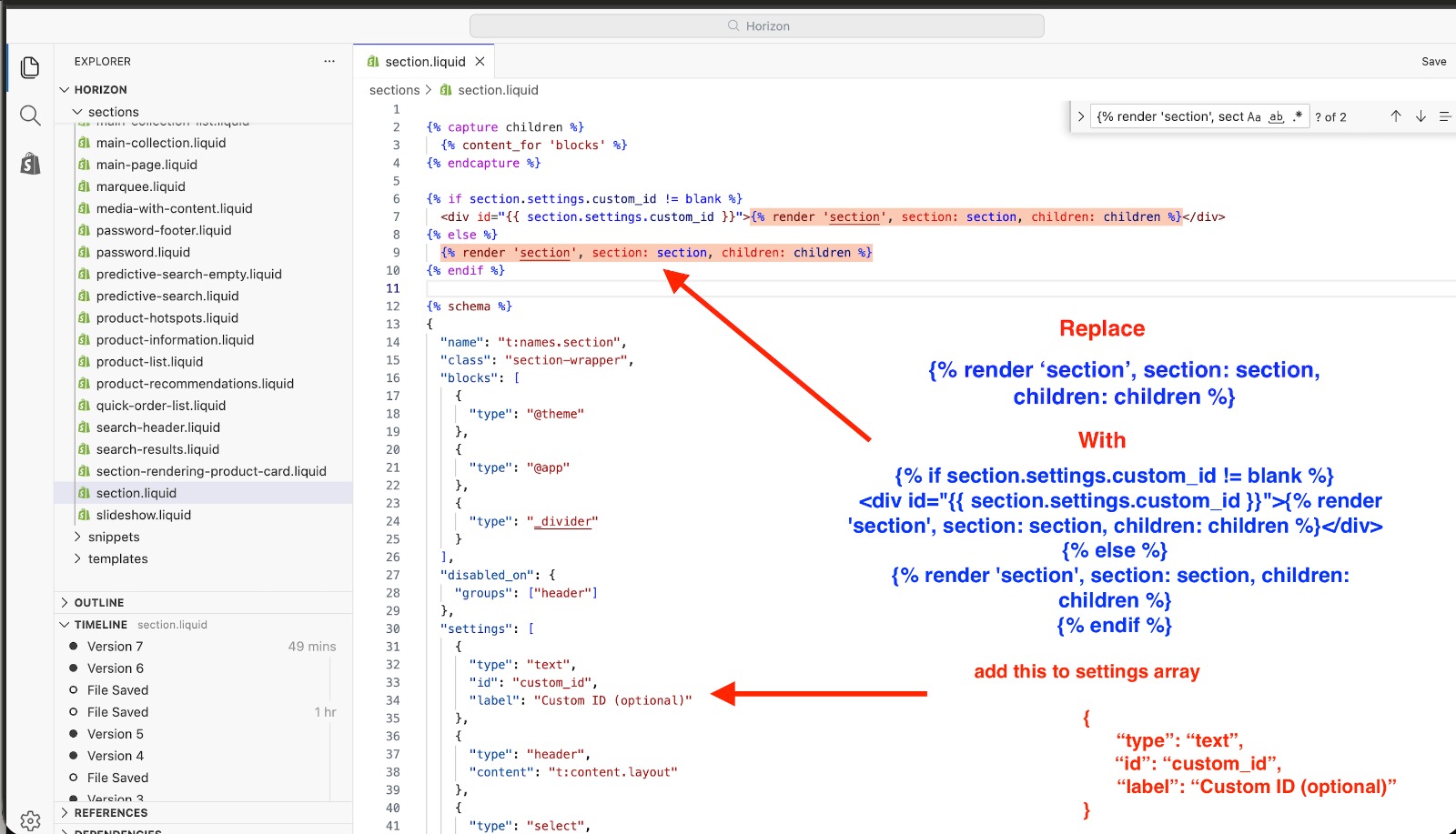Screen dimensions: 1456x834
Task: Open the Shopify bag icon in sidebar
Action: pos(30,164)
